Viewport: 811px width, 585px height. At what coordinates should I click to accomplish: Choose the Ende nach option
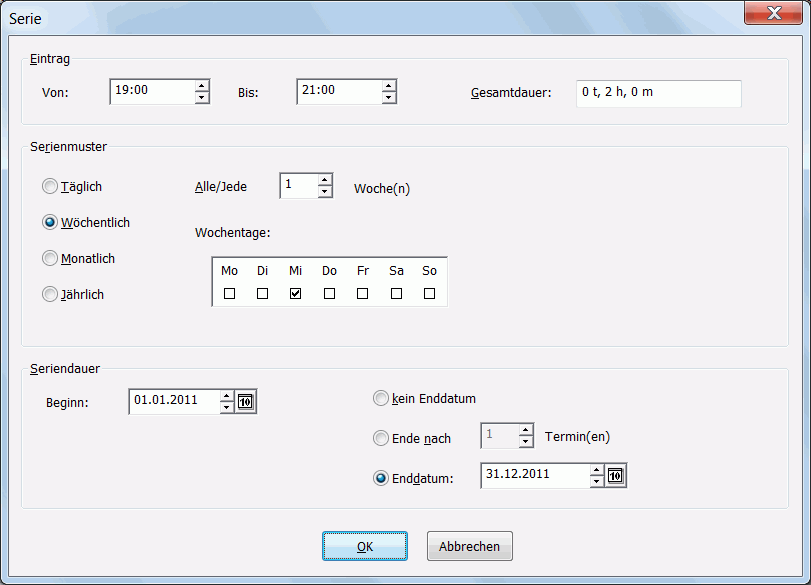click(x=380, y=438)
